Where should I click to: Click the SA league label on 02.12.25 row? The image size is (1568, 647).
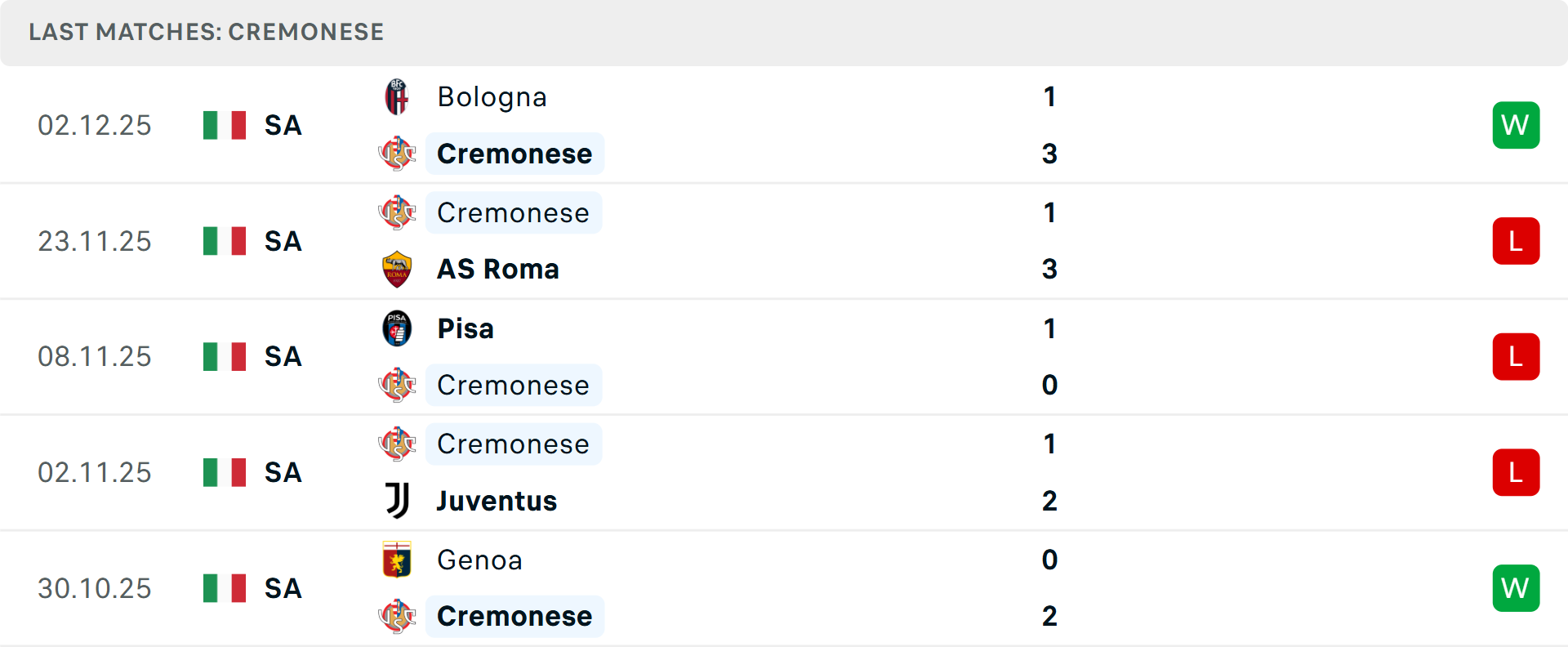283,125
